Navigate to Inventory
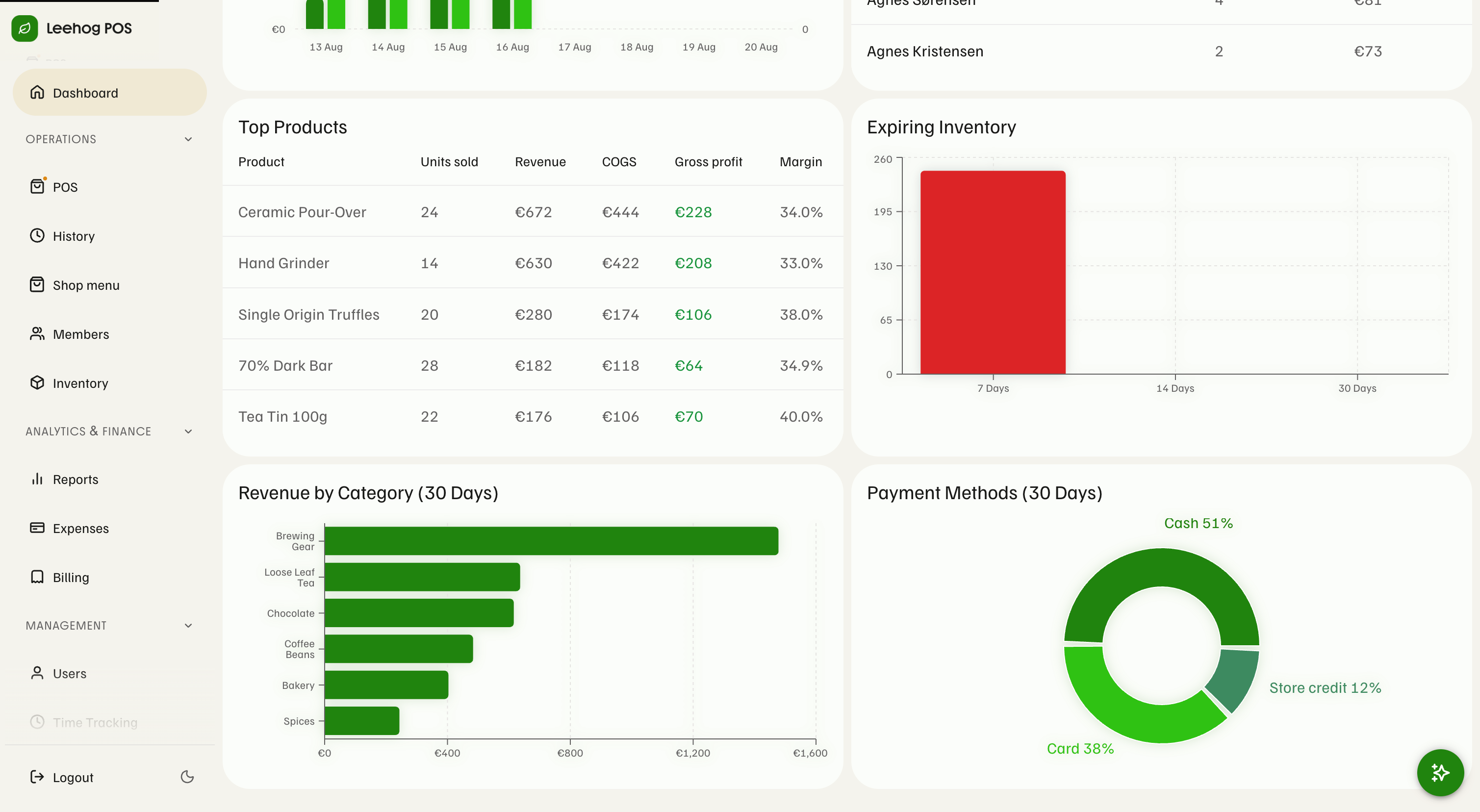This screenshot has width=1480, height=812. tap(109, 383)
